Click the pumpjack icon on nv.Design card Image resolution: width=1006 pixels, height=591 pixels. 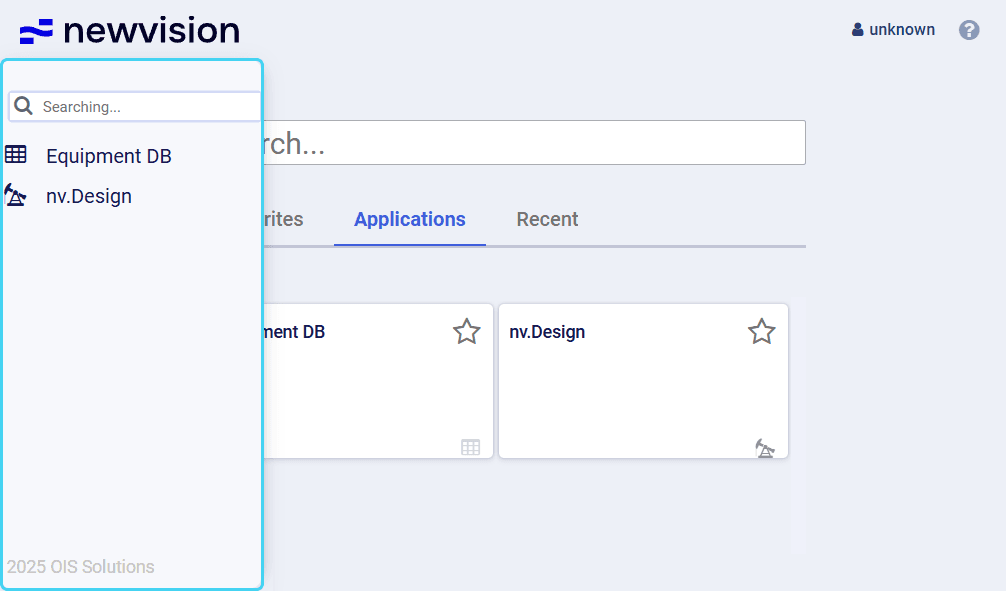(x=765, y=448)
